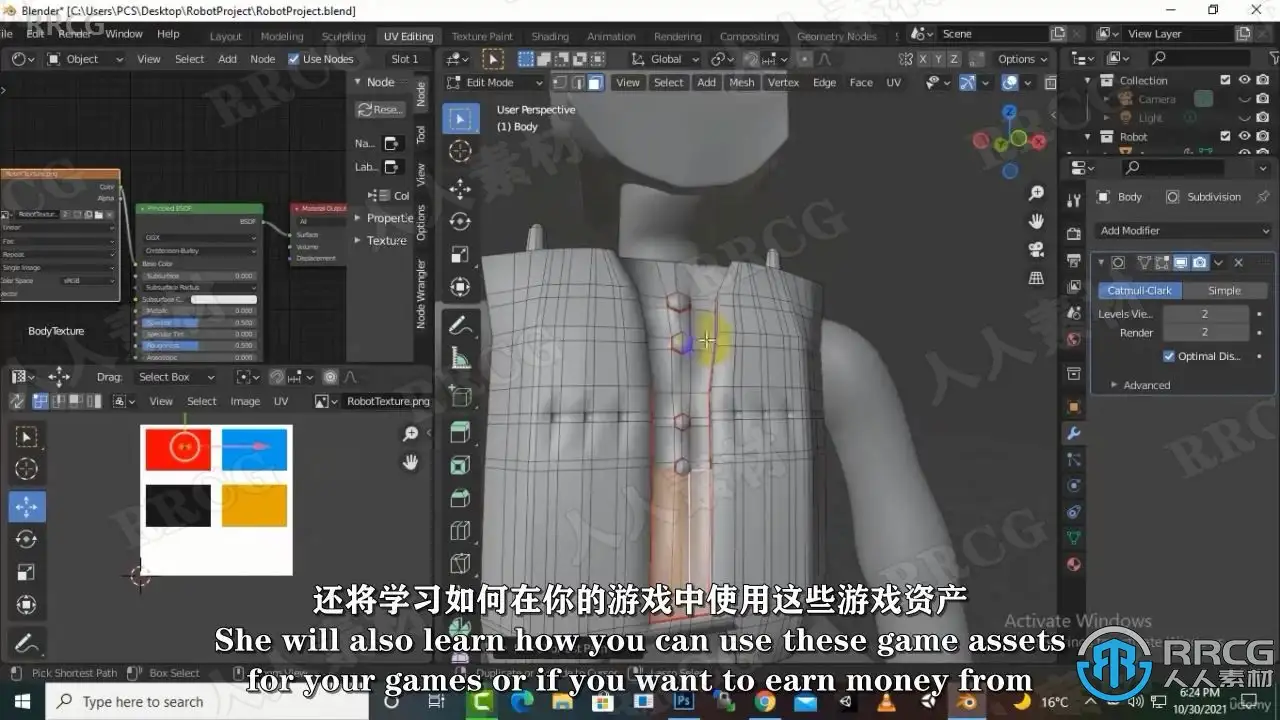Open the Edit Mode dropdown
1280x720 pixels.
[495, 83]
